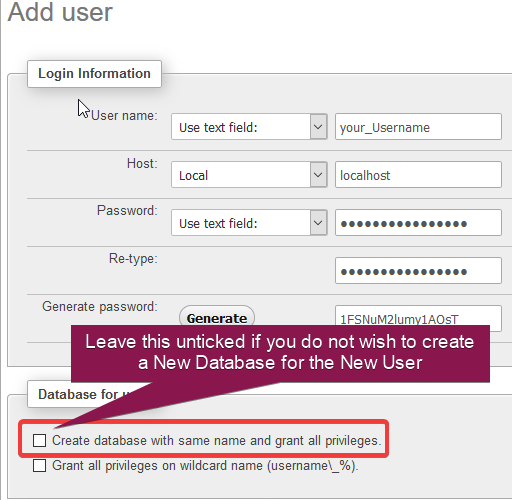Click the Re-type label text
This screenshot has width=512, height=500.
point(133,259)
